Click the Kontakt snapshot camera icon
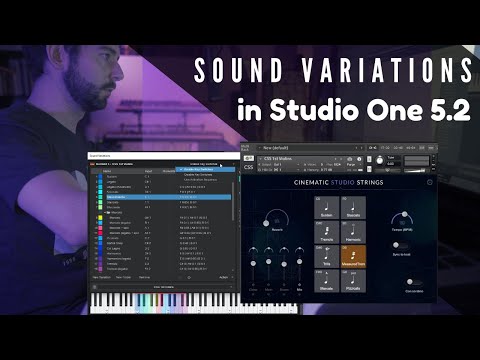The height and width of the screenshot is (360, 480). [x=350, y=159]
